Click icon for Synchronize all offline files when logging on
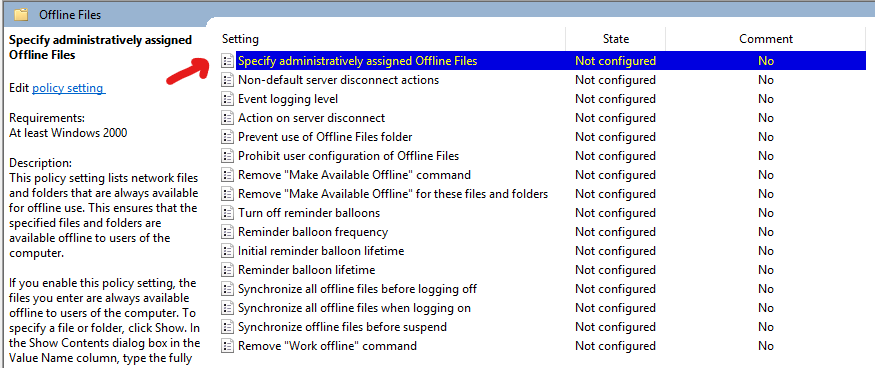Viewport: 875px width, 368px height. [227, 308]
